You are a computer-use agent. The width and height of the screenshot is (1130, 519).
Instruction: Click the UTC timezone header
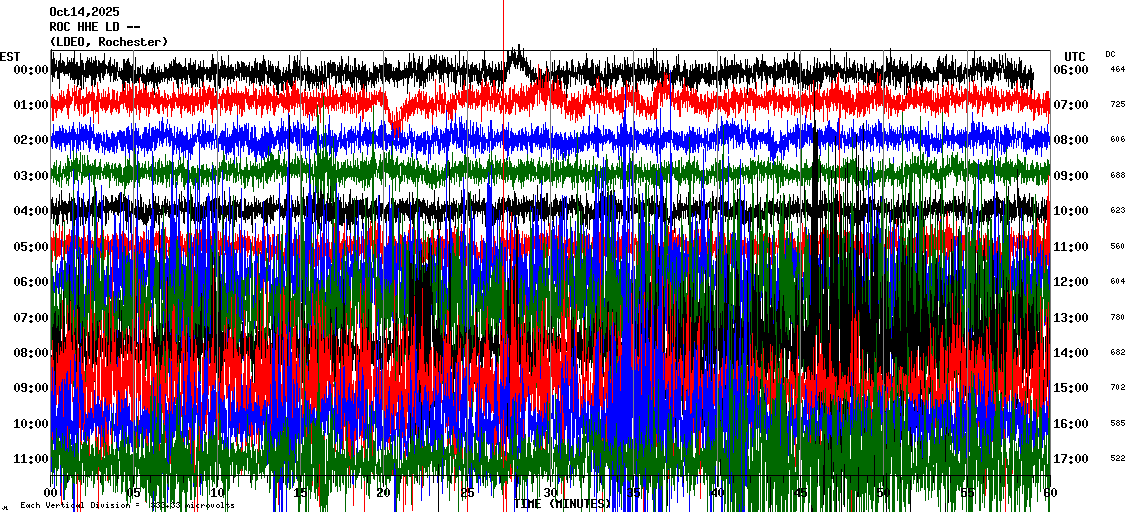1075,56
